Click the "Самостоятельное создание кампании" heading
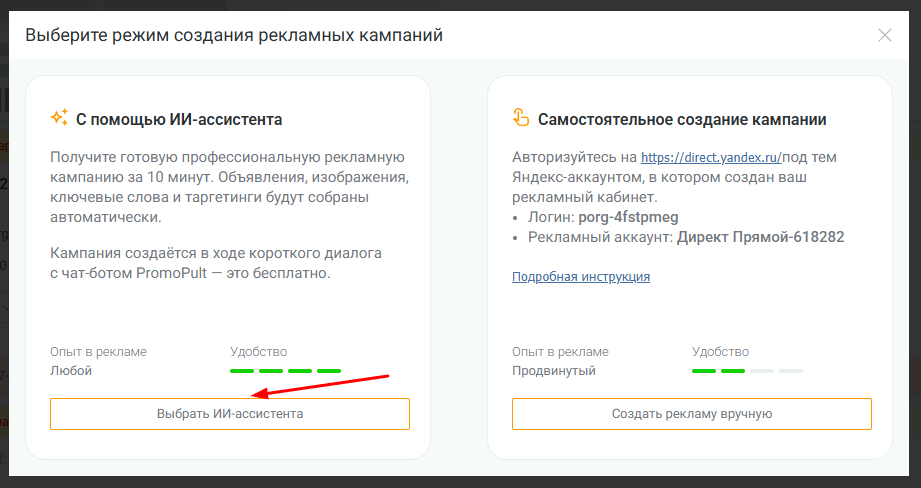 coord(681,120)
